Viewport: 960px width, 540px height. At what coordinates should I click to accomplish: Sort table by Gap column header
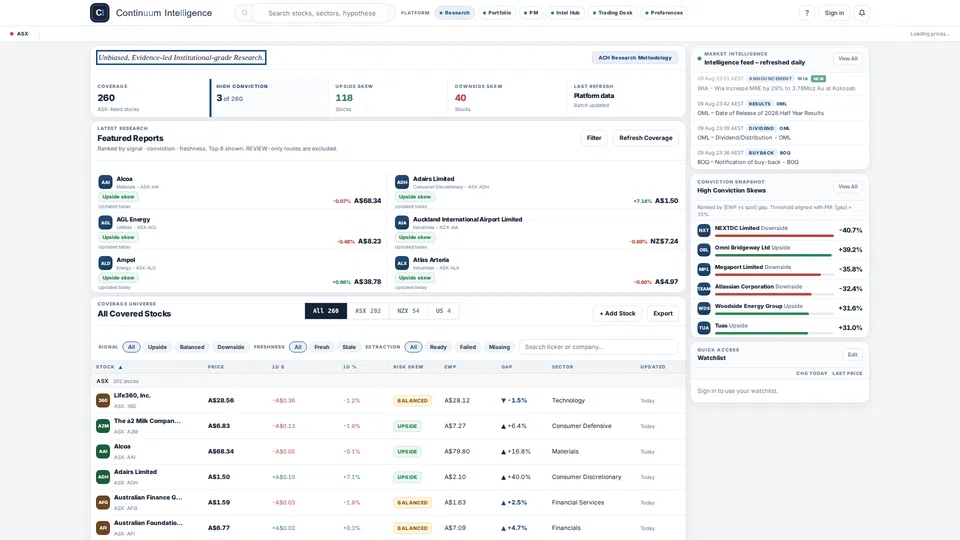pyautogui.click(x=506, y=367)
